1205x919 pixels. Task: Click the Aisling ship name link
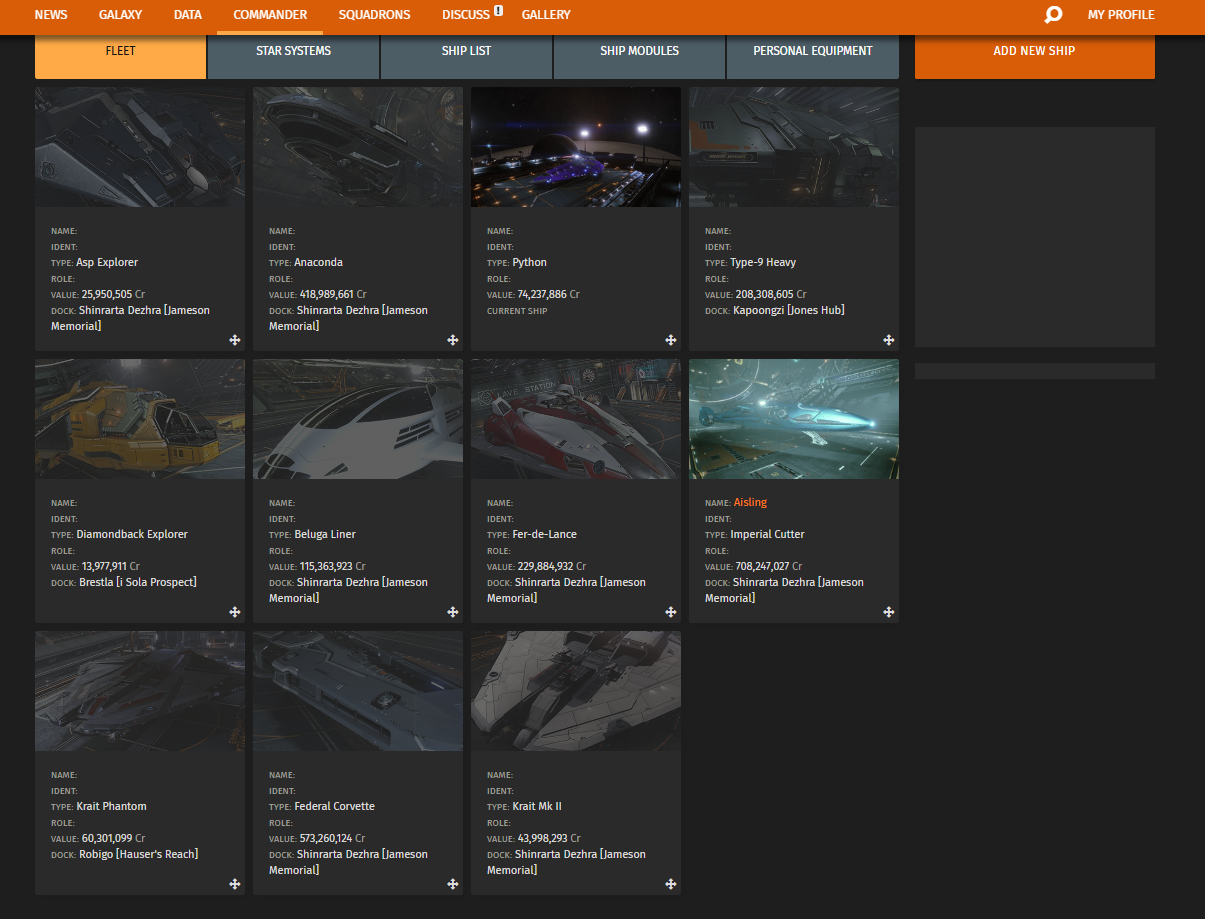point(750,502)
